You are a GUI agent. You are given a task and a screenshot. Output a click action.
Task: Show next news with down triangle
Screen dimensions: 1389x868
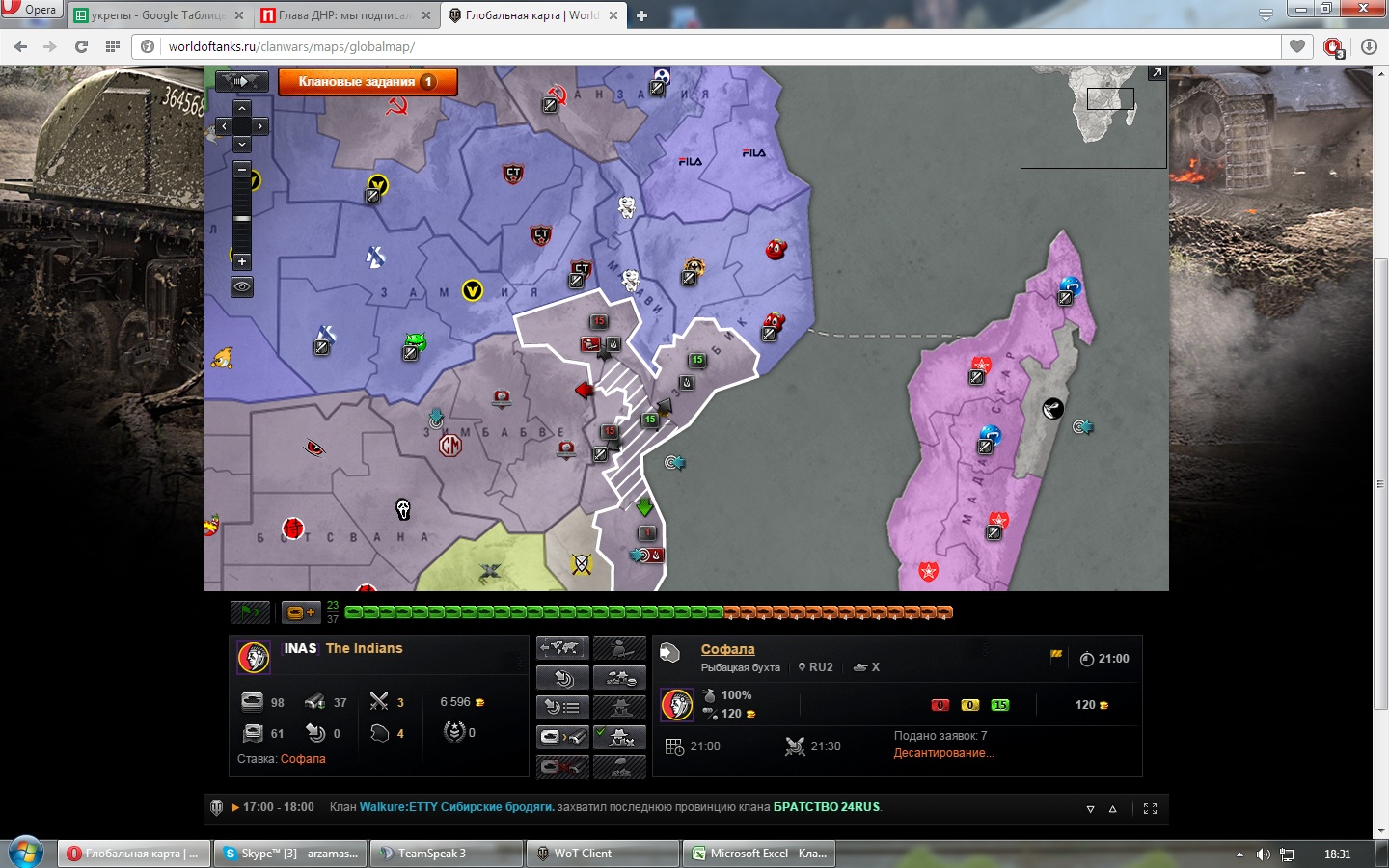(x=1090, y=809)
